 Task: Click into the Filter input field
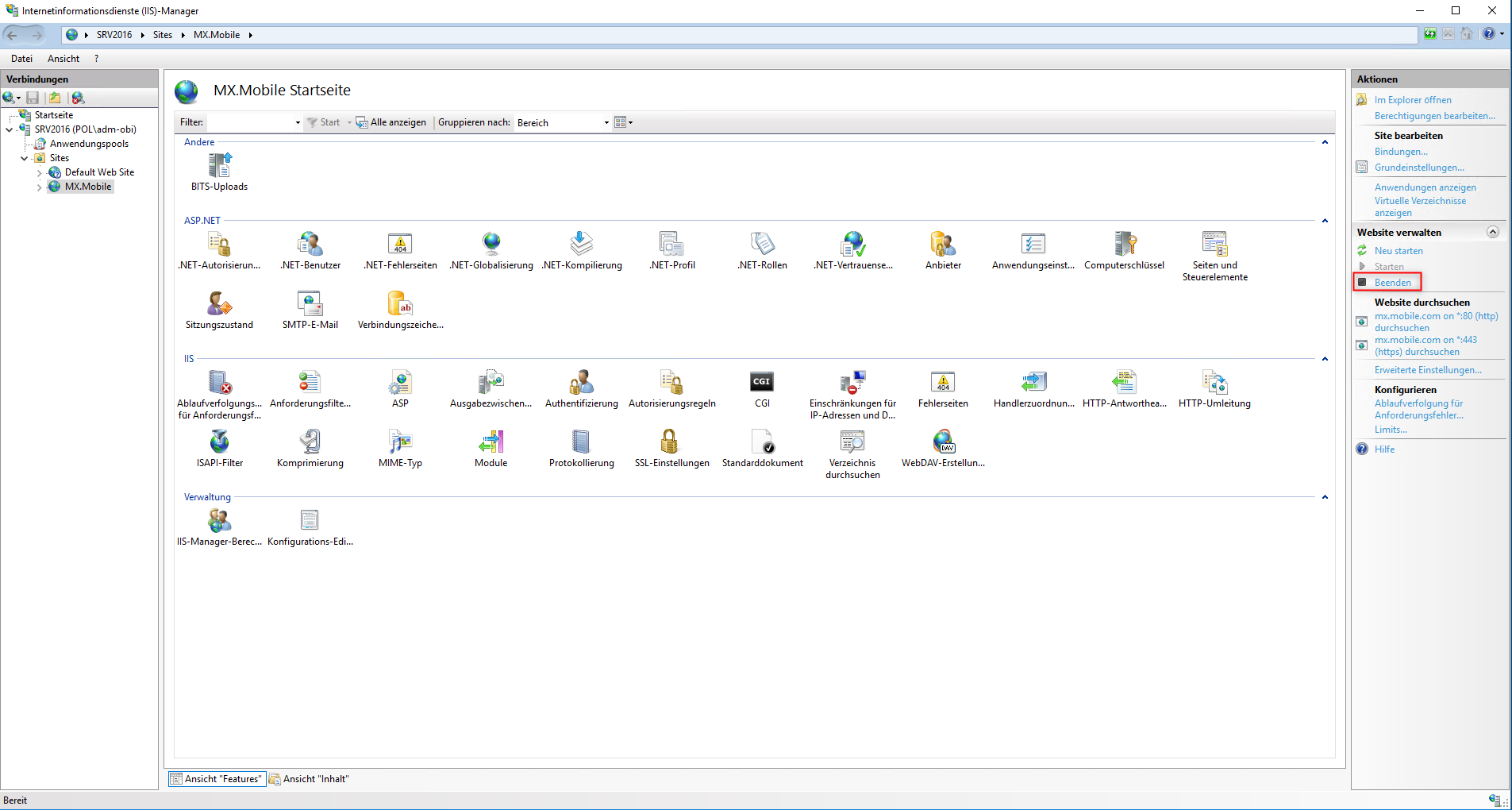point(250,123)
